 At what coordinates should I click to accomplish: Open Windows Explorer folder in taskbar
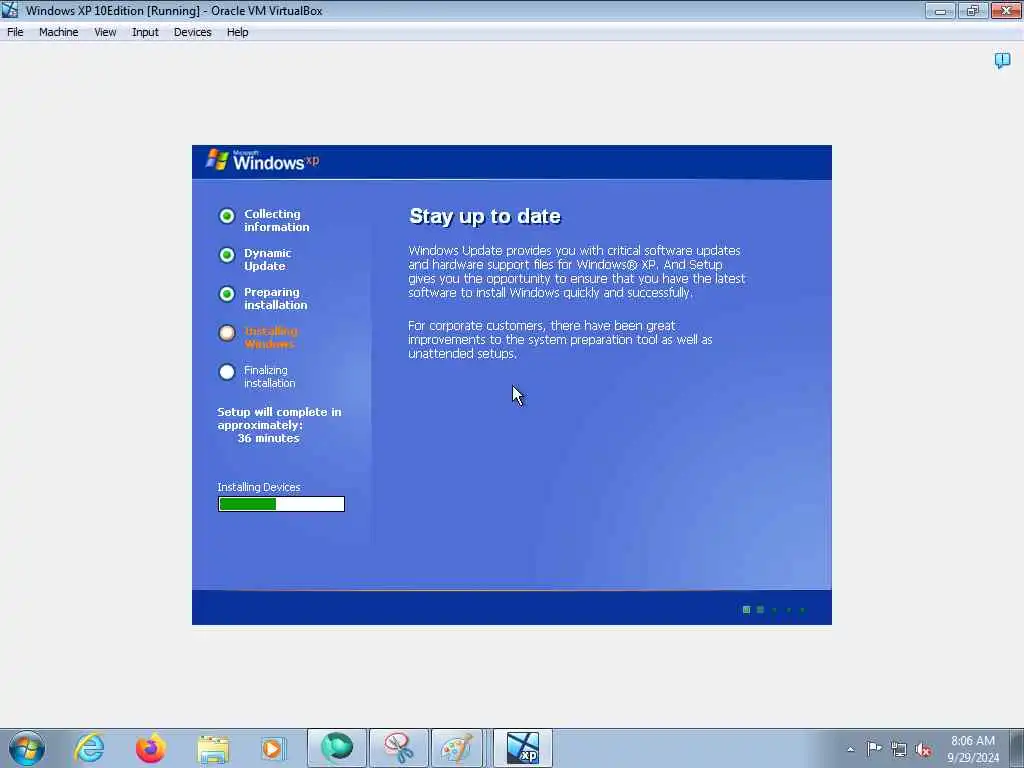tap(213, 748)
